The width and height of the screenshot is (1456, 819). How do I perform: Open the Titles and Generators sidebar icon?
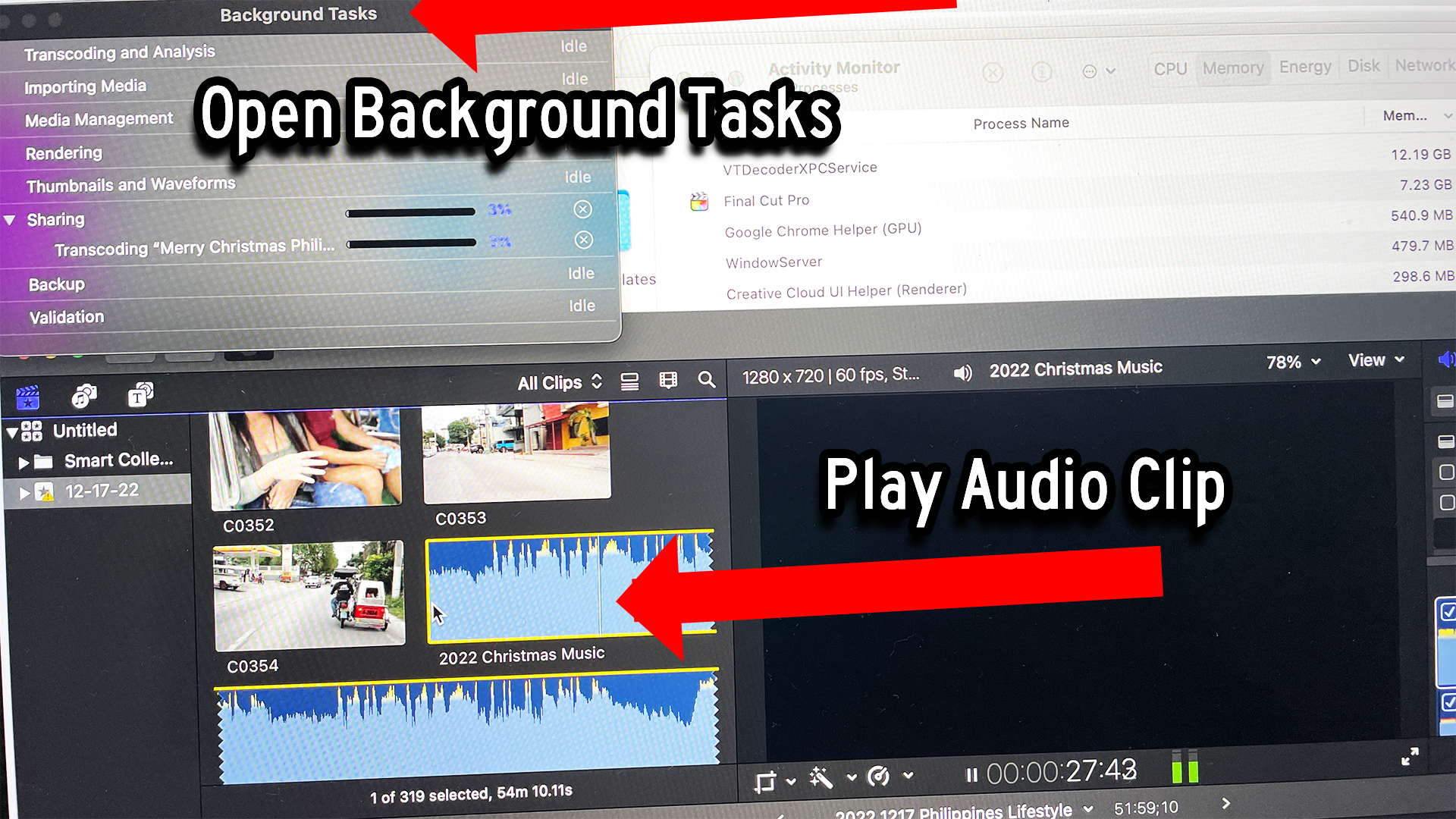coord(140,394)
